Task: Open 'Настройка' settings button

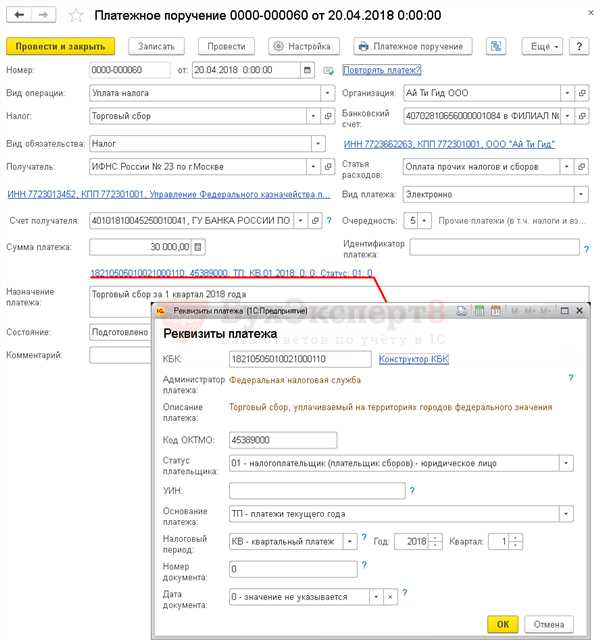Action: (304, 46)
